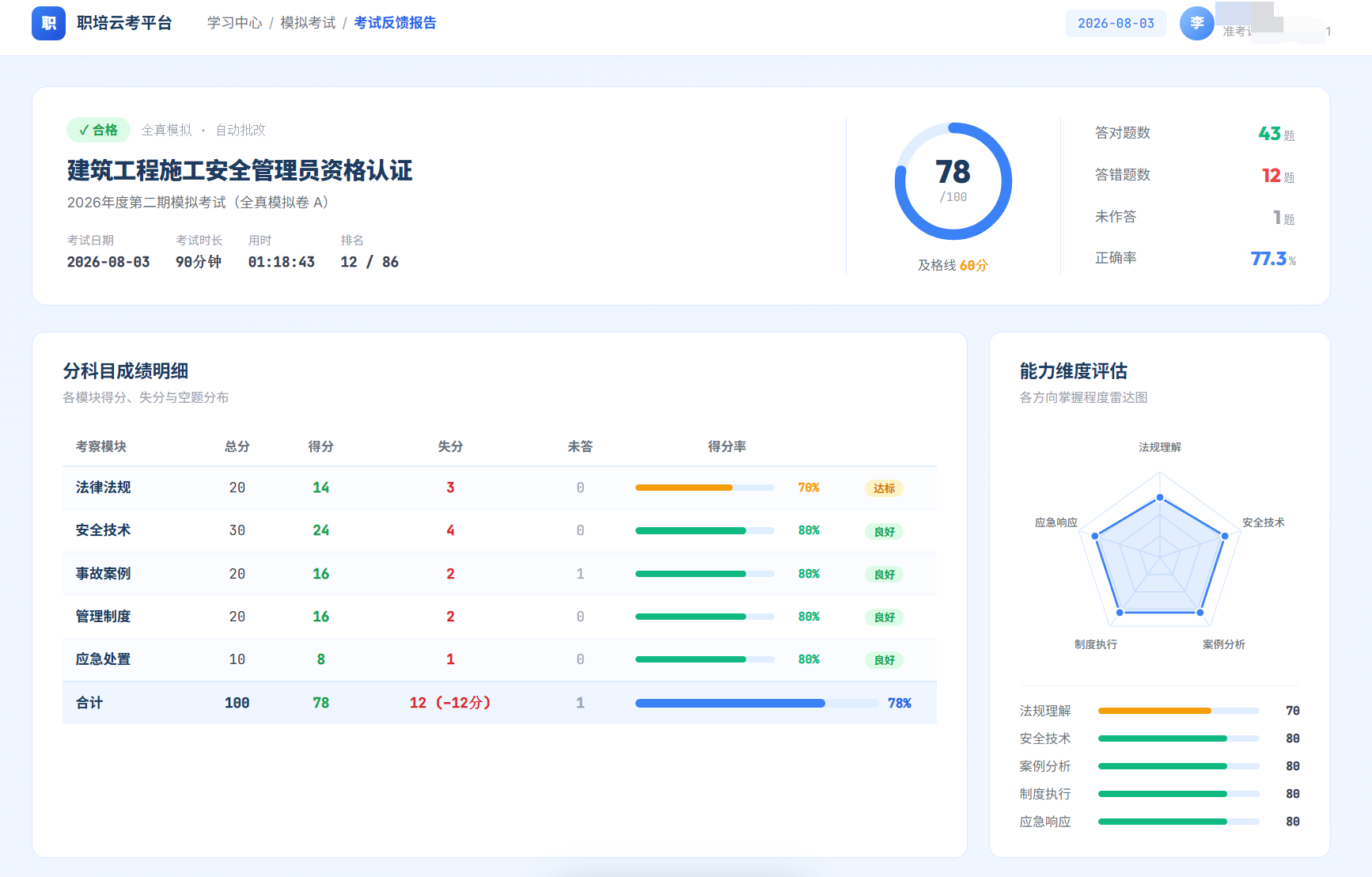Click 得分 value 14 in 法律法规 row
Screen dimensions: 1372x877
click(320, 488)
